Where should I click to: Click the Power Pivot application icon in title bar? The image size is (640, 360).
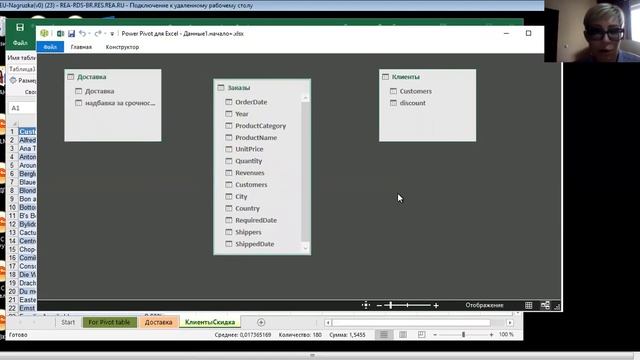(44, 33)
